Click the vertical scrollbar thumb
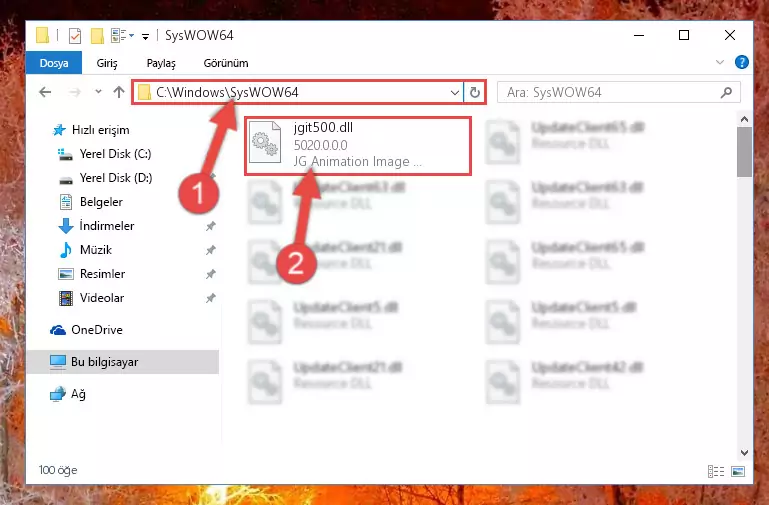Viewport: 769px width, 505px height. point(744,152)
